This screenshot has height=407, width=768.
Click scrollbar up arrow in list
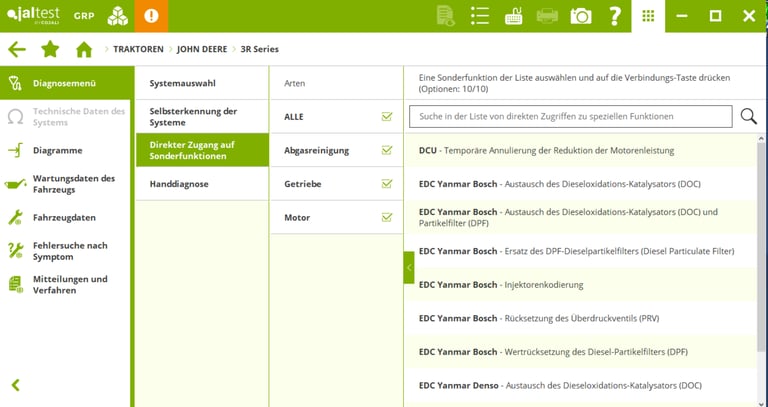point(761,139)
